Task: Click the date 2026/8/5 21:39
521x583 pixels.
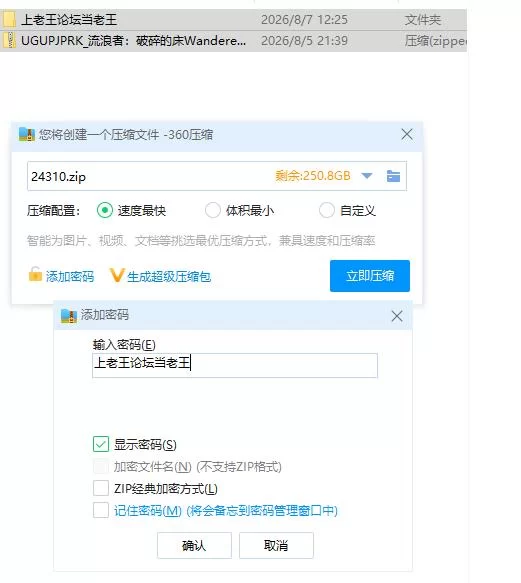Action: (304, 41)
